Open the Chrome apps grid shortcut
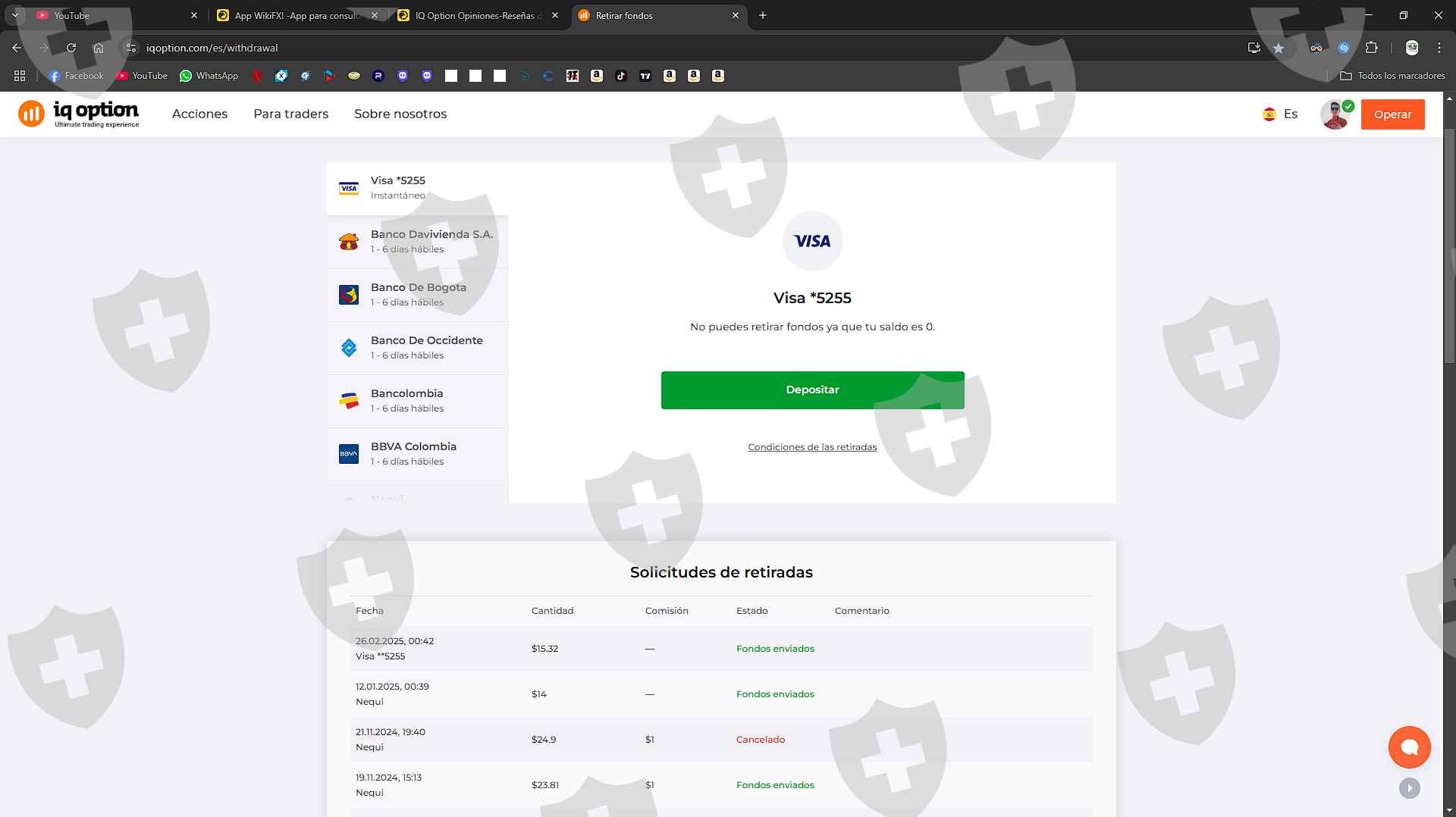The width and height of the screenshot is (1456, 817). 20,76
